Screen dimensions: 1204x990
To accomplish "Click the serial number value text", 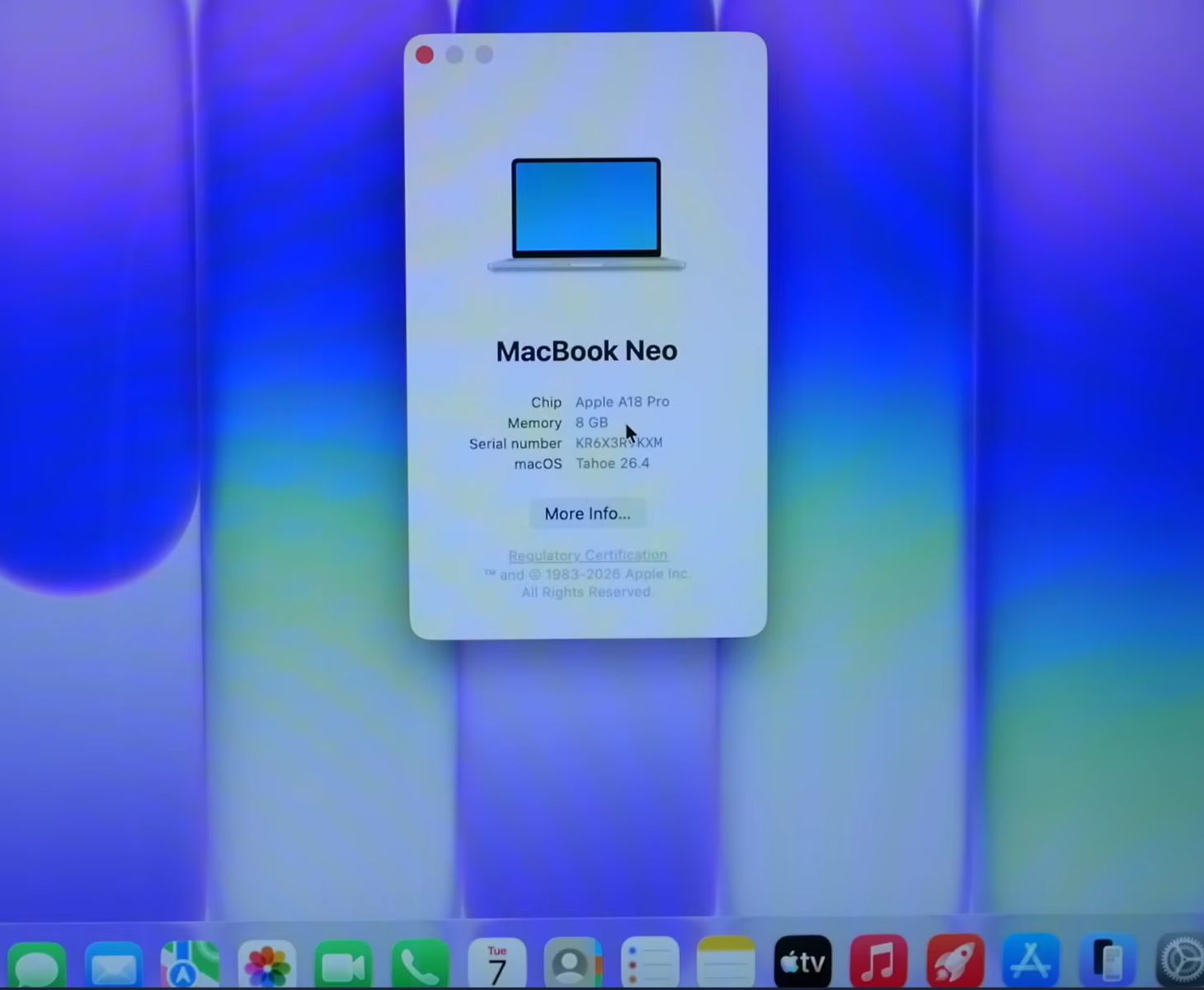I will point(618,443).
